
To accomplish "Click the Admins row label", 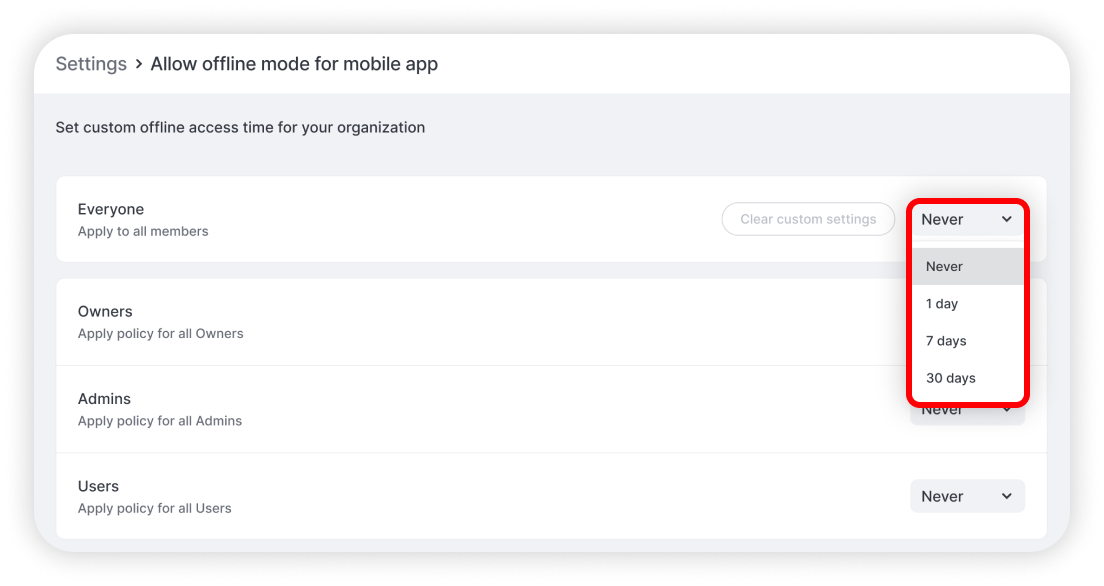I will (104, 399).
